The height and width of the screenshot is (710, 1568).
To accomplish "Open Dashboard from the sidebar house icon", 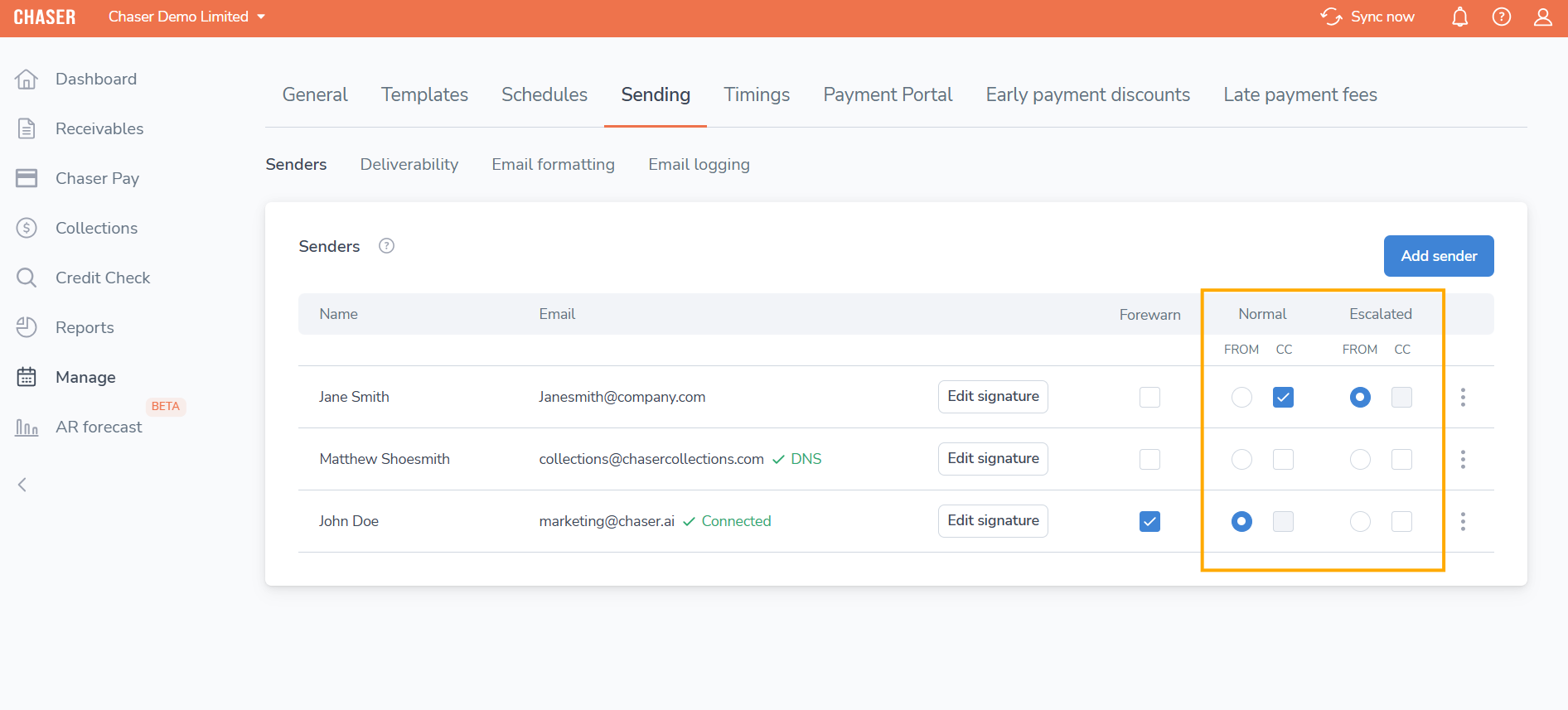I will tap(27, 80).
